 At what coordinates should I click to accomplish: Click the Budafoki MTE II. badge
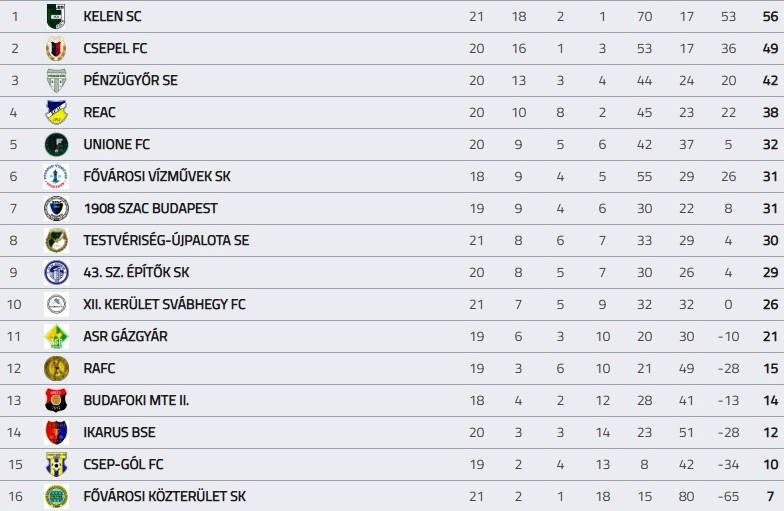tap(56, 400)
